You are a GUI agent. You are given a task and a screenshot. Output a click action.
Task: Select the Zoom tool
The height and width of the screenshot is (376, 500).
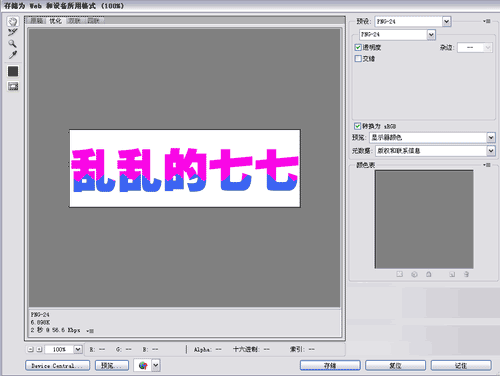pyautogui.click(x=13, y=44)
